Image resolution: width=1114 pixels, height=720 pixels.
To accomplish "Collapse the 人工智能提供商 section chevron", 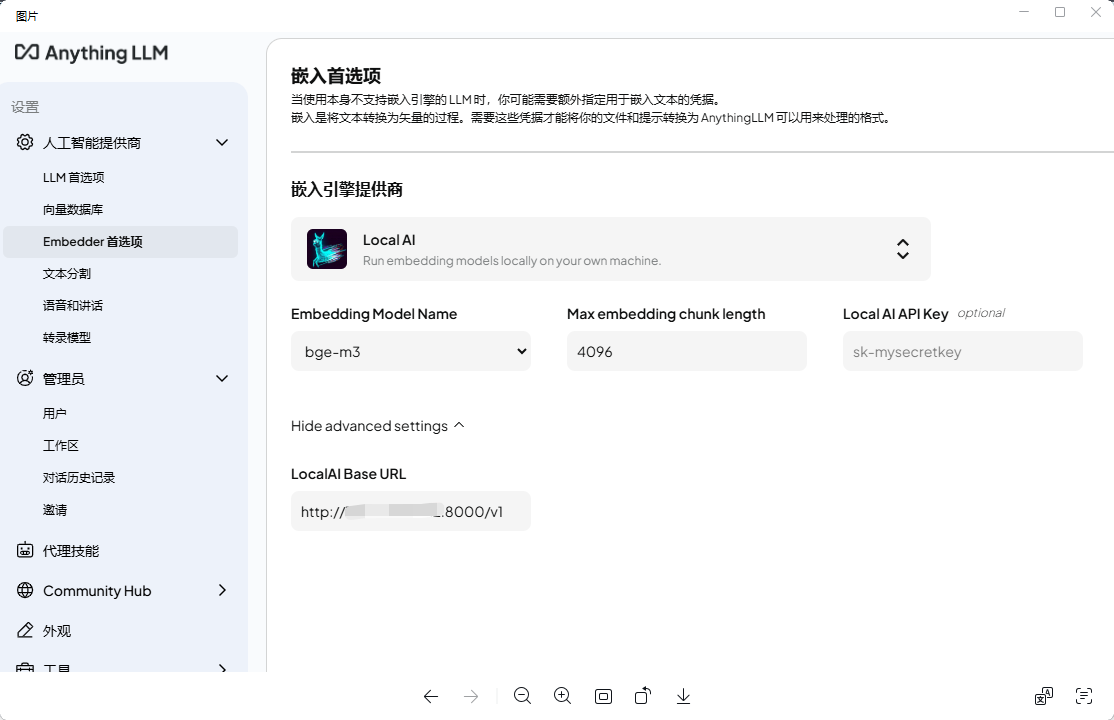I will 222,142.
